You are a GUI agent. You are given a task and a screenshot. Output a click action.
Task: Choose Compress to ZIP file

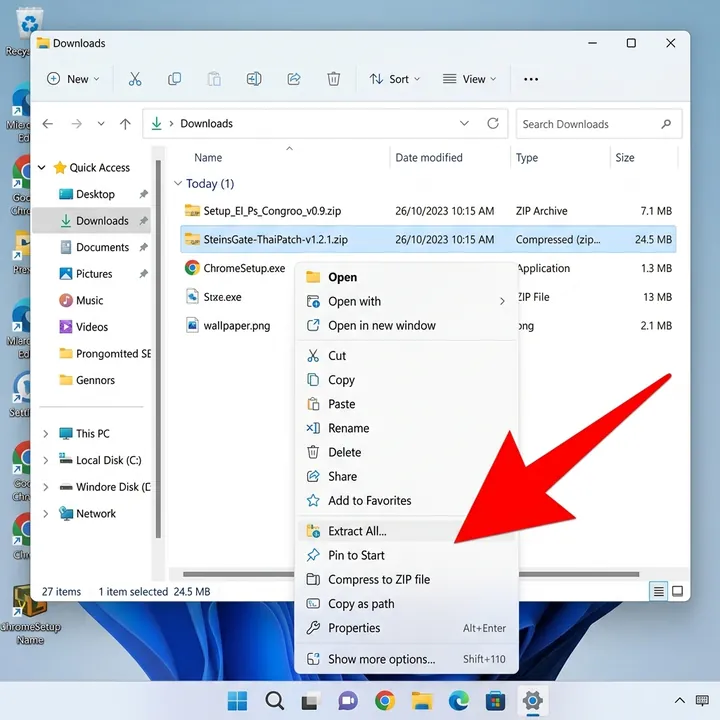(x=406, y=579)
